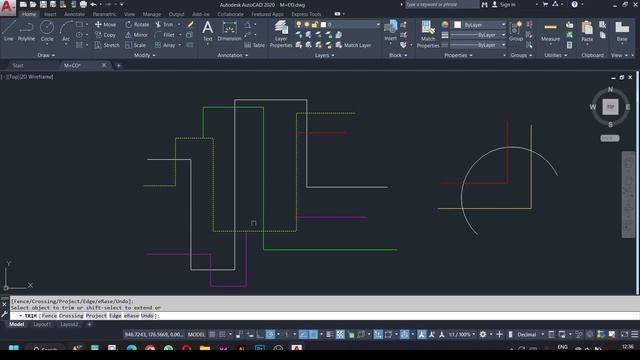The height and width of the screenshot is (360, 640).
Task: Open the Manage ribbon tab
Action: pyautogui.click(x=152, y=14)
